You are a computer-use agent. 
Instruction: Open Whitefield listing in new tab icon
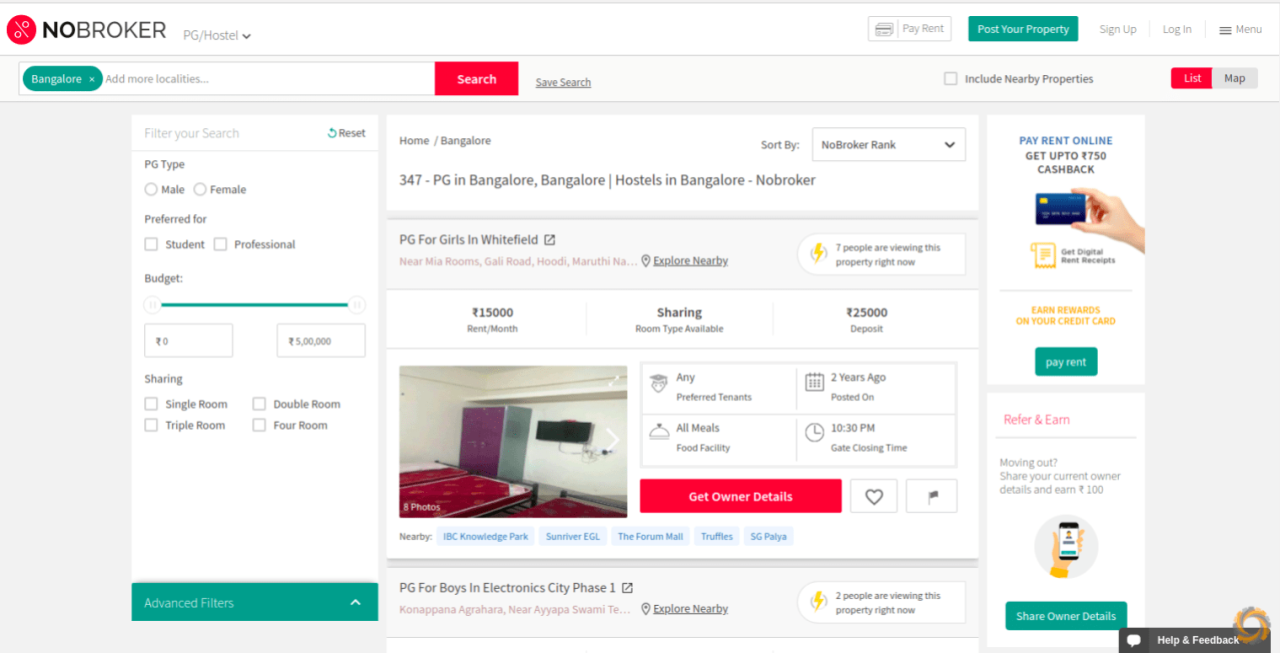[x=549, y=240]
